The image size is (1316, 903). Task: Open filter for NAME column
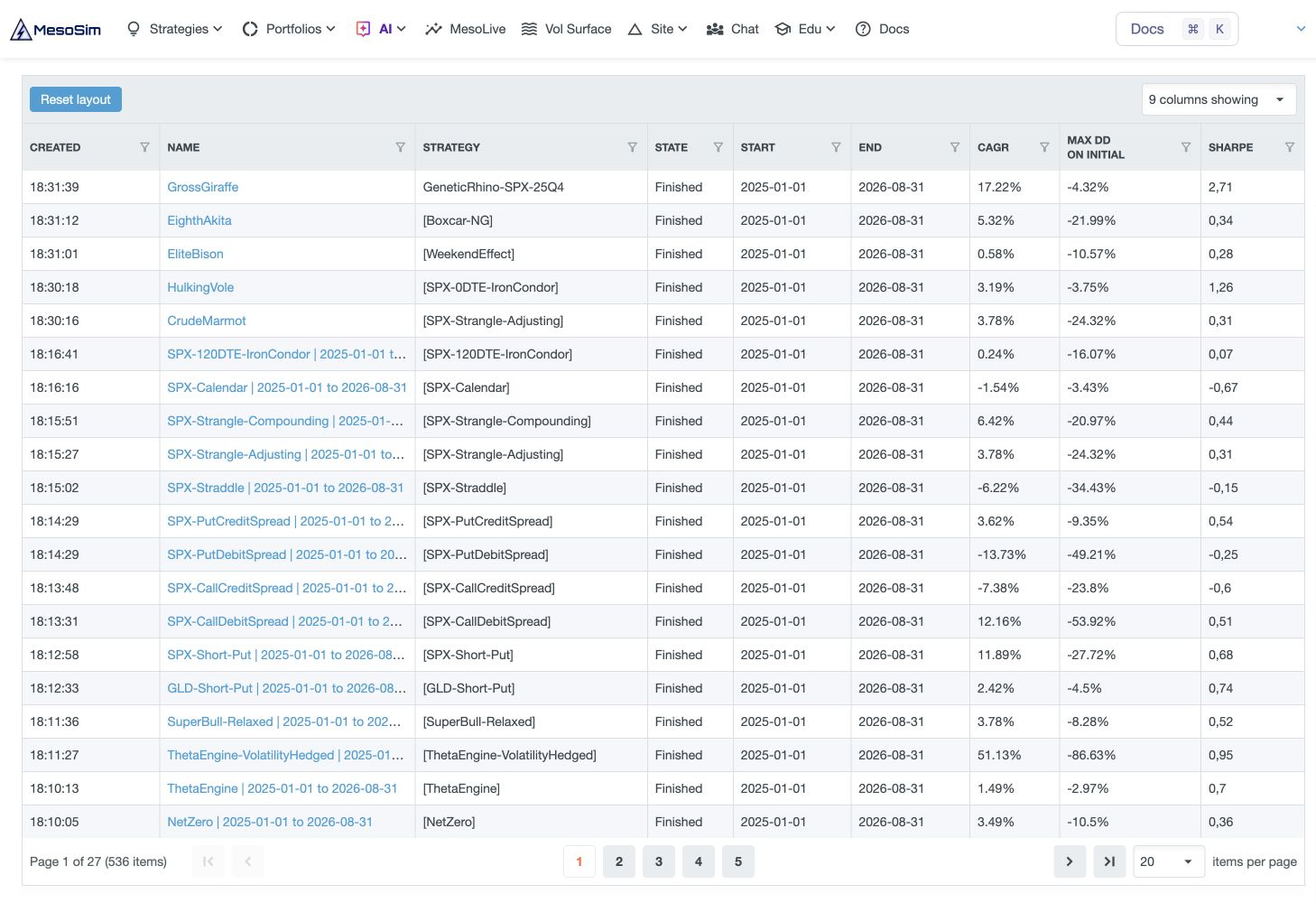(x=400, y=147)
